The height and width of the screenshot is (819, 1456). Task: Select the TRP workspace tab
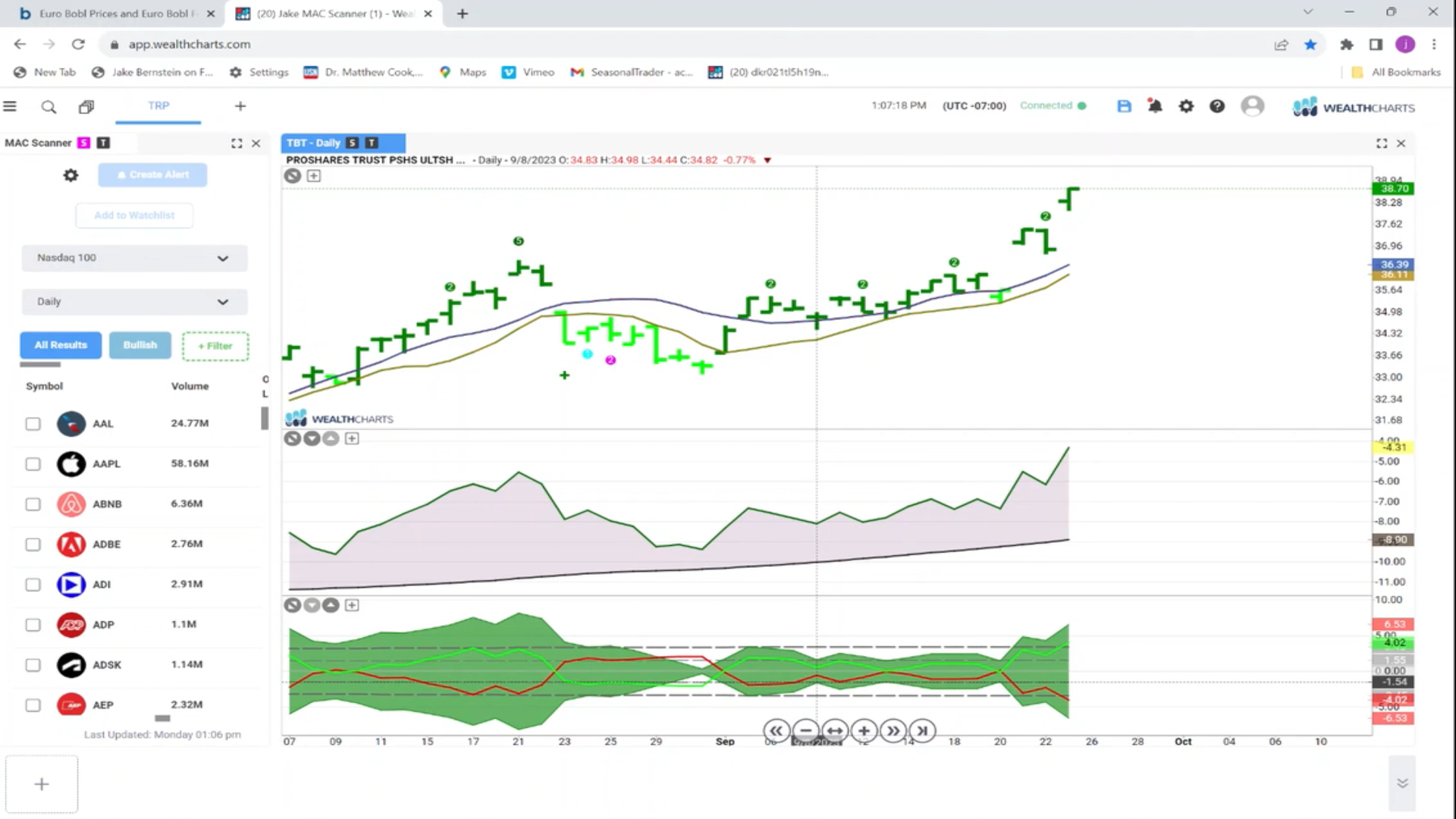click(158, 106)
